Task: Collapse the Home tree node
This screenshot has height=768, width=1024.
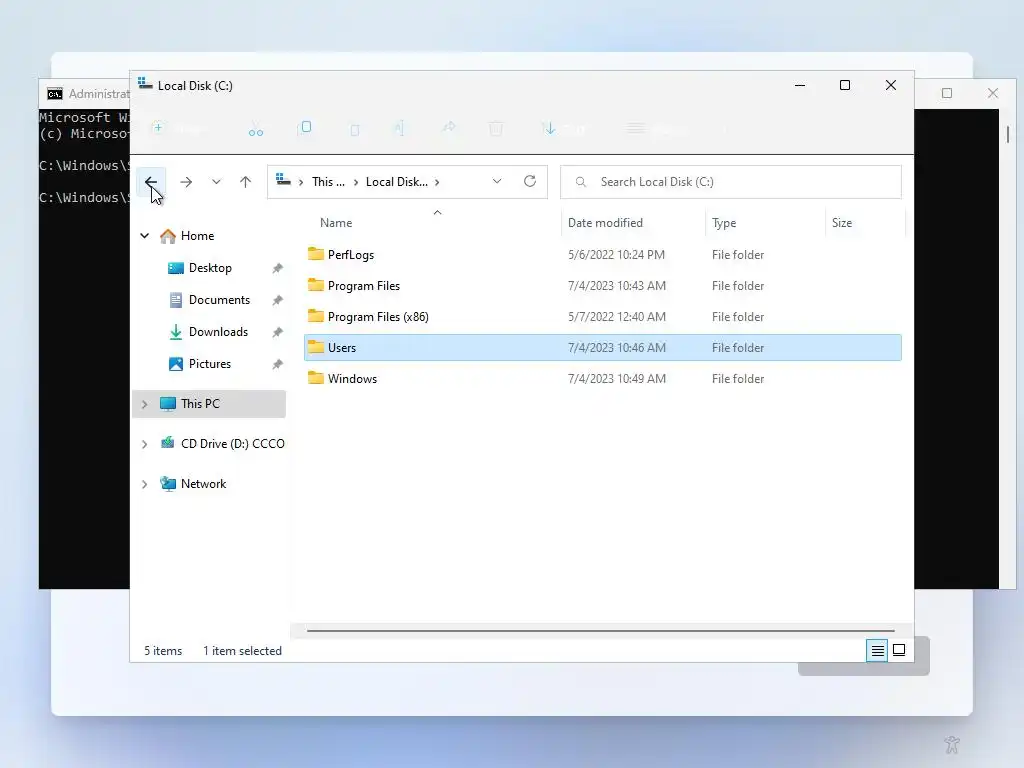Action: coord(144,236)
